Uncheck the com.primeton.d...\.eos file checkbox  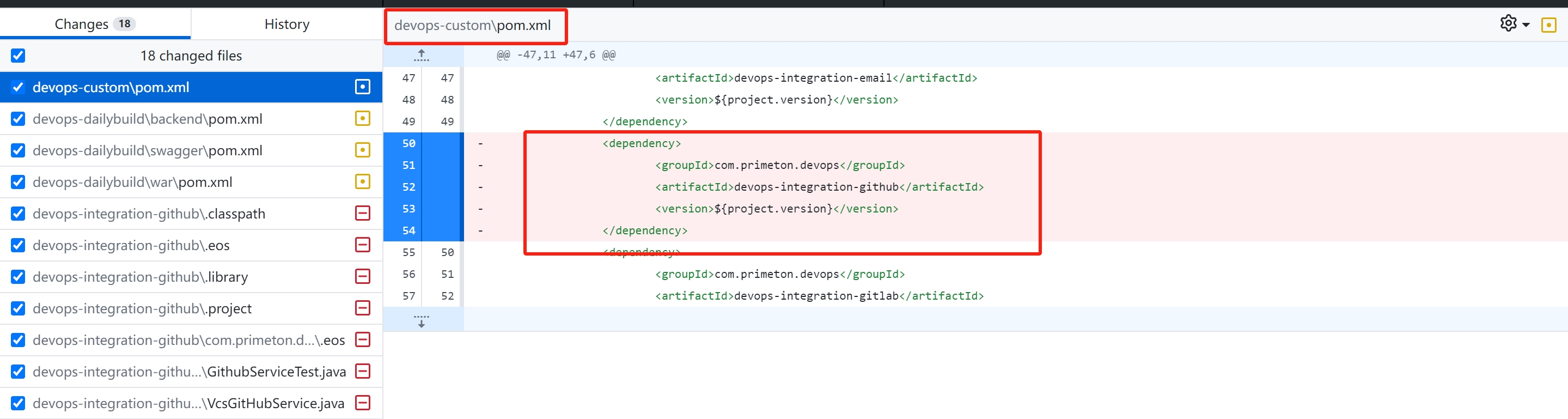19,340
